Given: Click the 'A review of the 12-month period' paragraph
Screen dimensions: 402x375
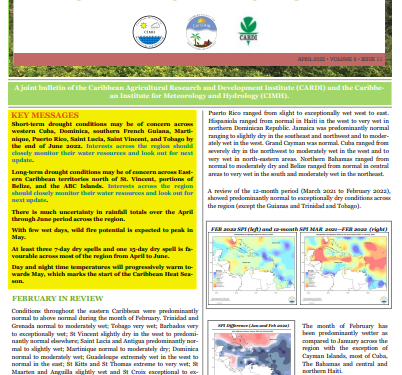Looking at the screenshot, I should point(299,198).
